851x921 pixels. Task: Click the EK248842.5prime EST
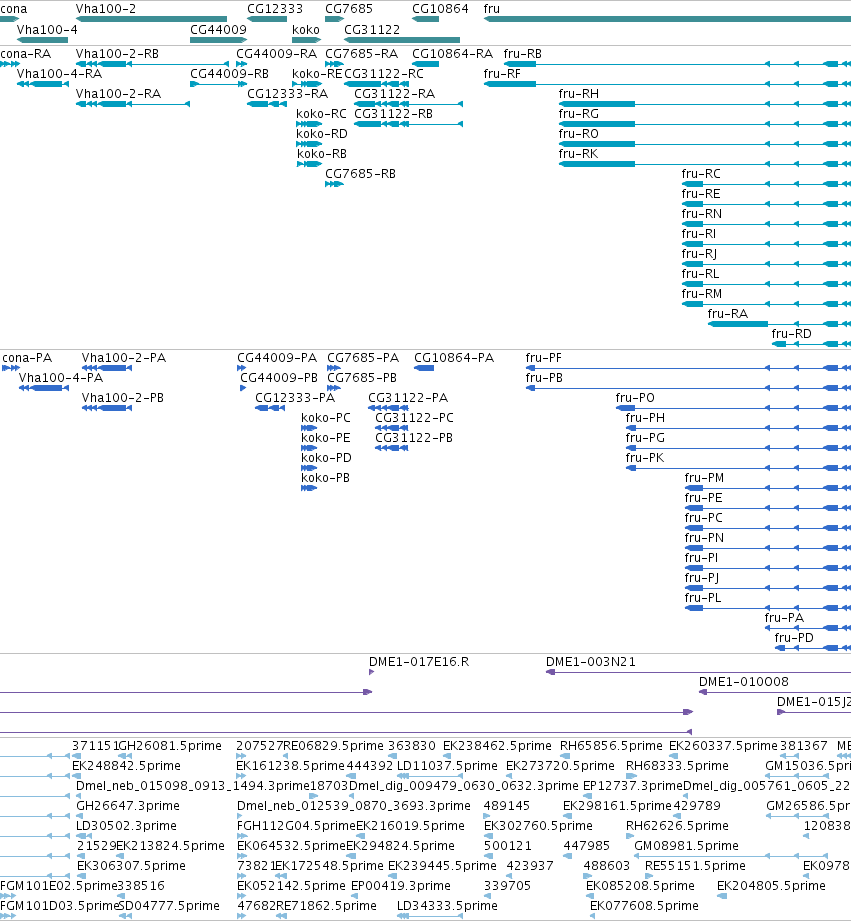coord(76,776)
